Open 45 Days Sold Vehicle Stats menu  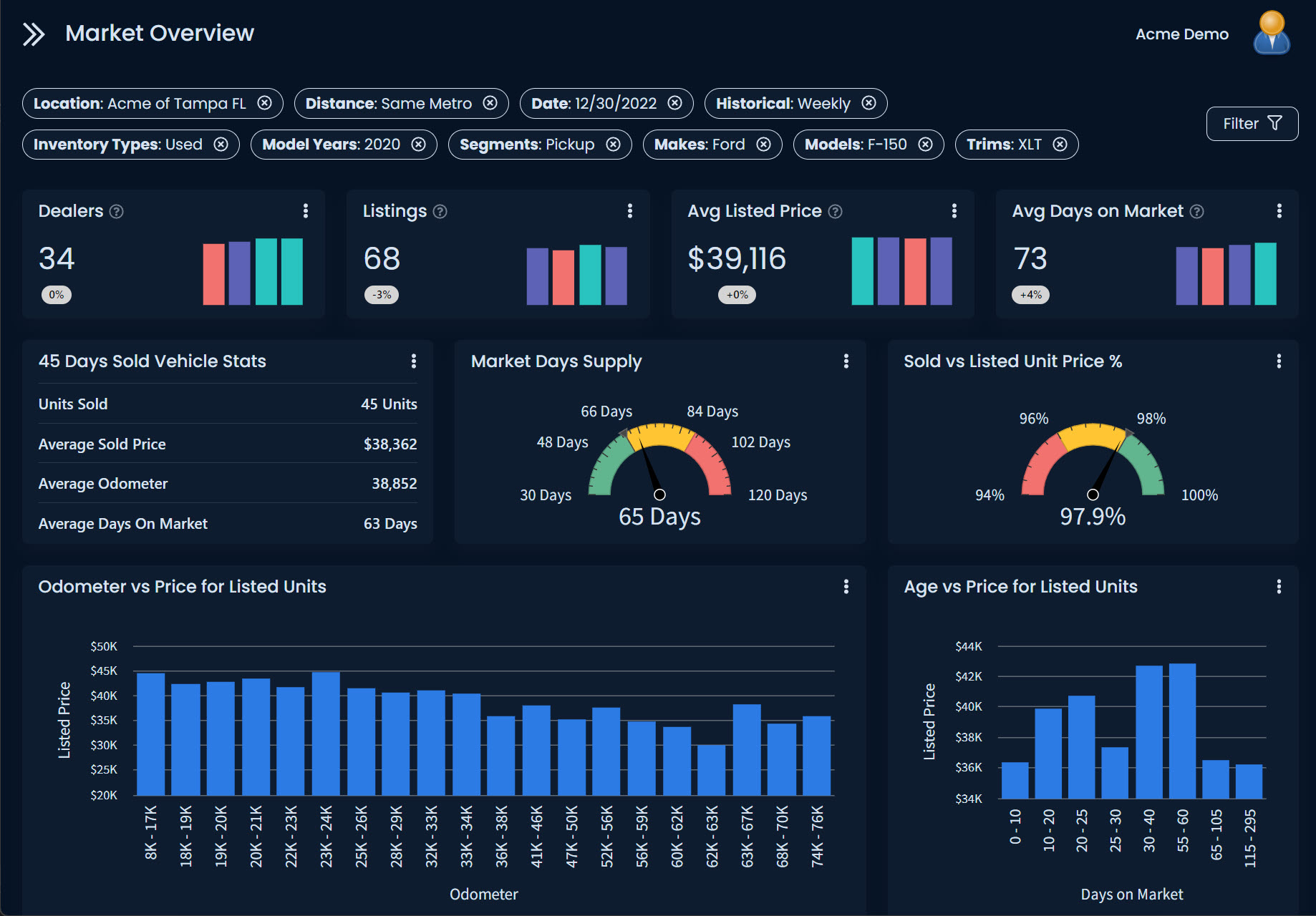[x=413, y=361]
